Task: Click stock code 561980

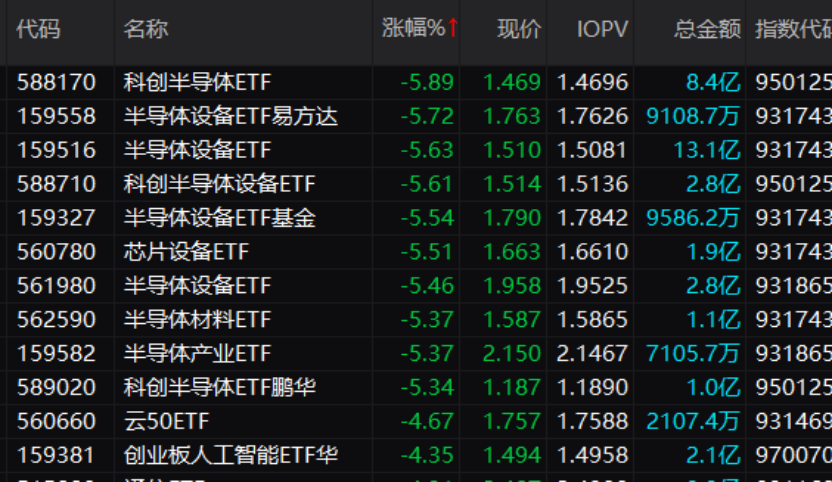Action: [57, 286]
